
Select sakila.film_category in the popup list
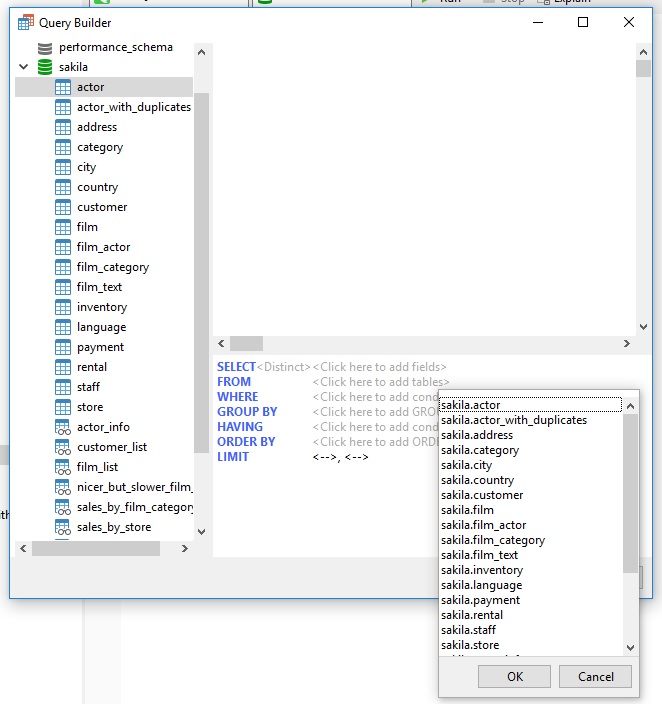point(493,540)
